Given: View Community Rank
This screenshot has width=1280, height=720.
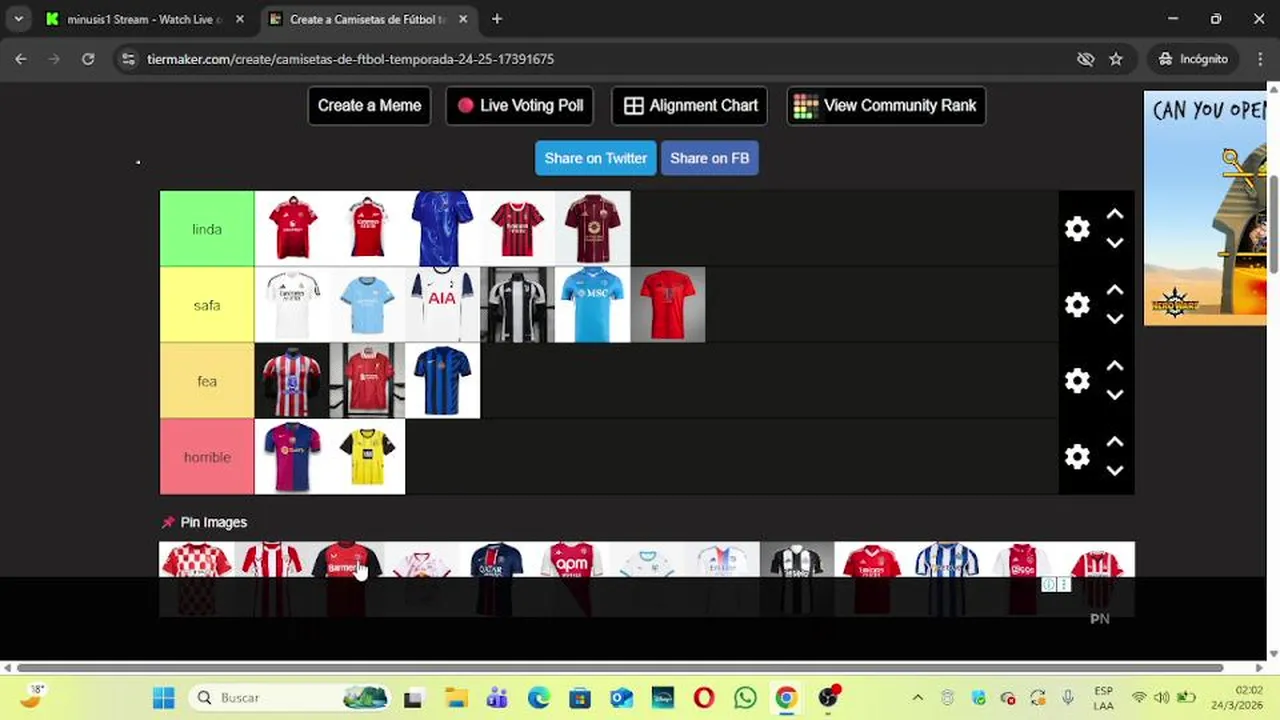Looking at the screenshot, I should pos(886,106).
